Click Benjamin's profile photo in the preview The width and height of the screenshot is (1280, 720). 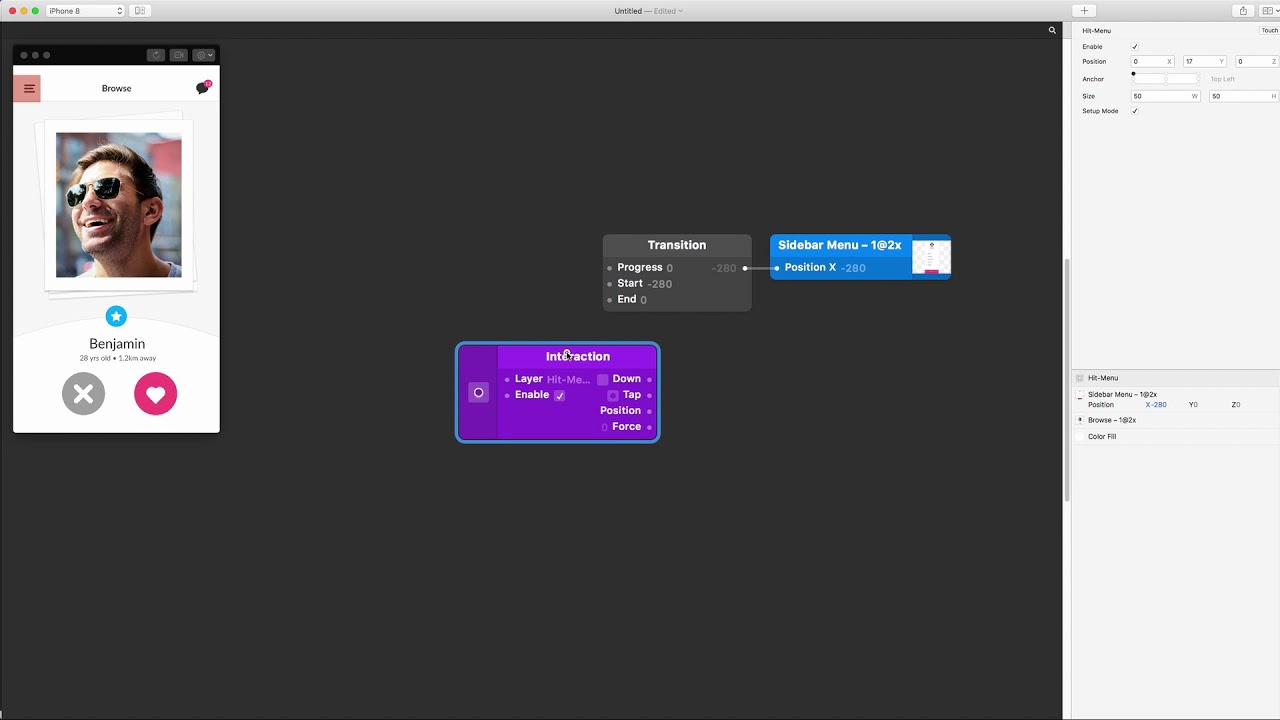[x=119, y=205]
